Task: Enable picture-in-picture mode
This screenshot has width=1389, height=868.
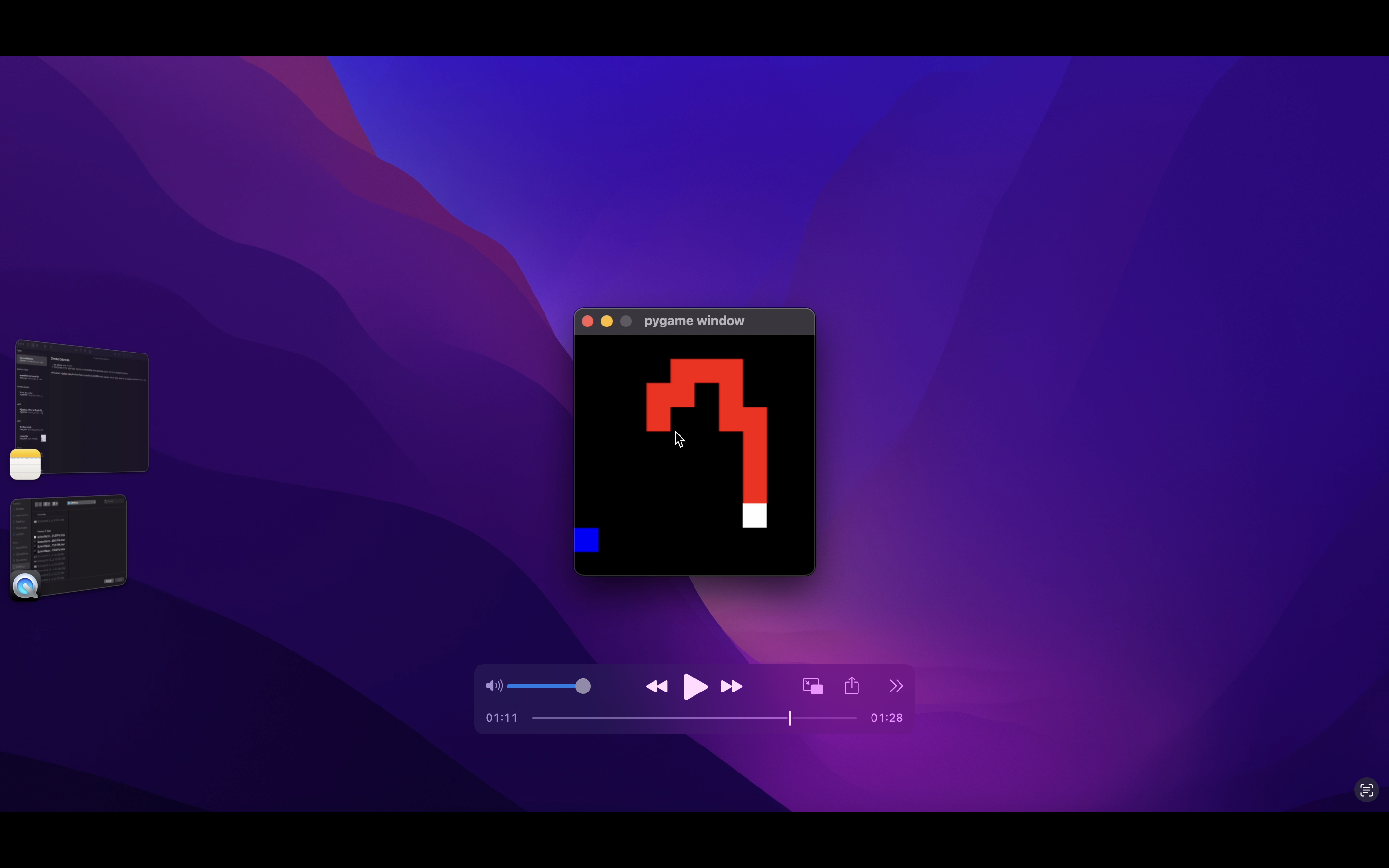Action: [813, 686]
